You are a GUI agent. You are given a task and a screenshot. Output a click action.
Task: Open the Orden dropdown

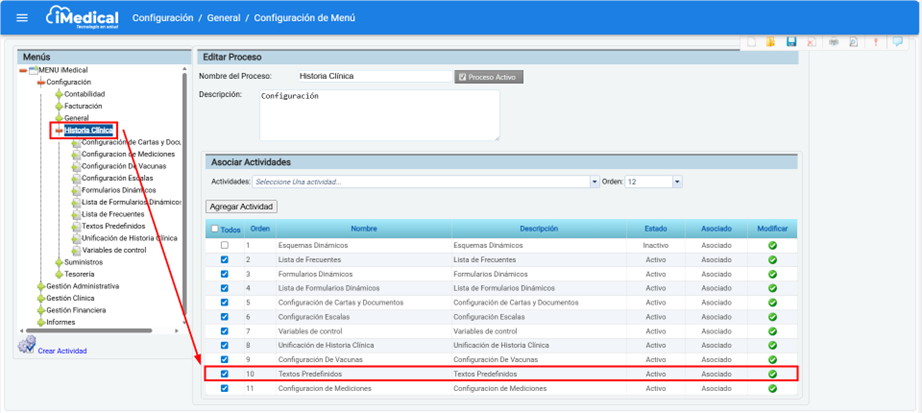pos(677,182)
